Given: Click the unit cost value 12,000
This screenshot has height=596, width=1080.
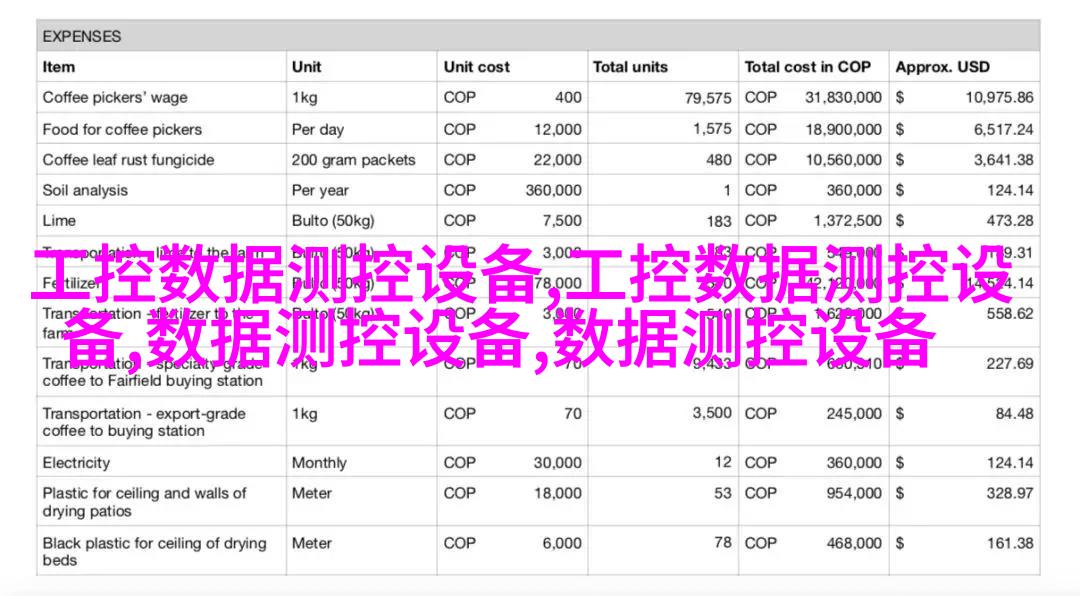Looking at the screenshot, I should [558, 130].
